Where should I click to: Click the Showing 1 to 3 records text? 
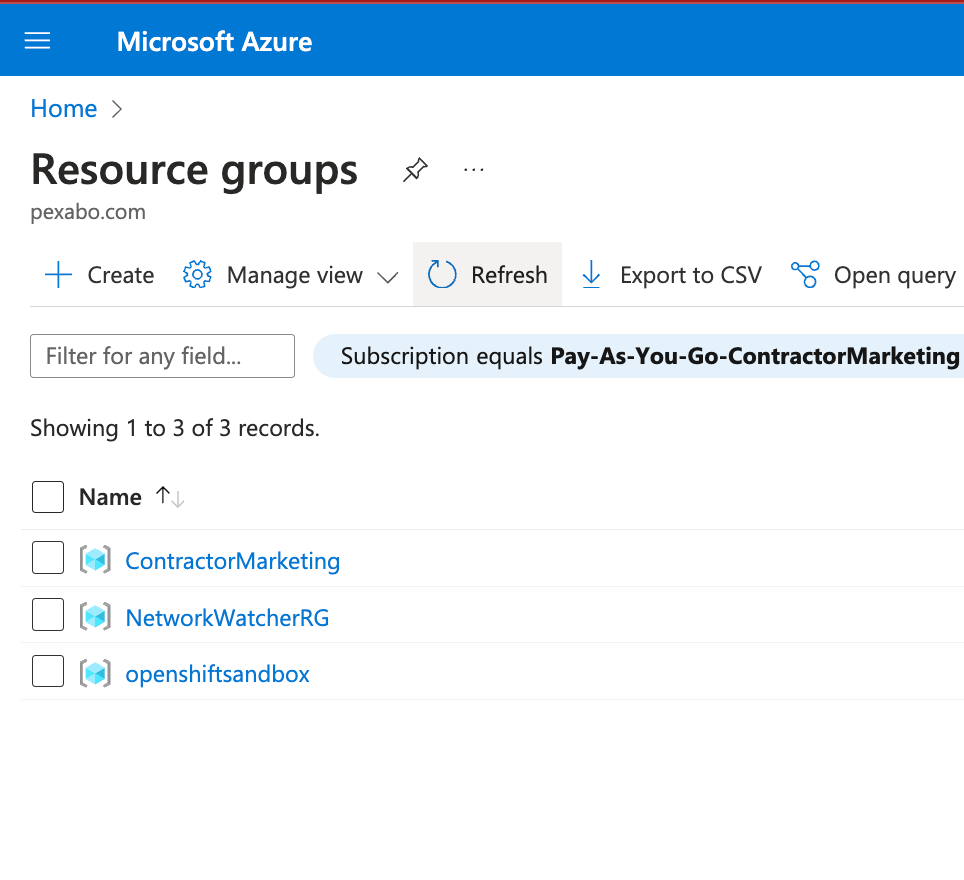(175, 428)
